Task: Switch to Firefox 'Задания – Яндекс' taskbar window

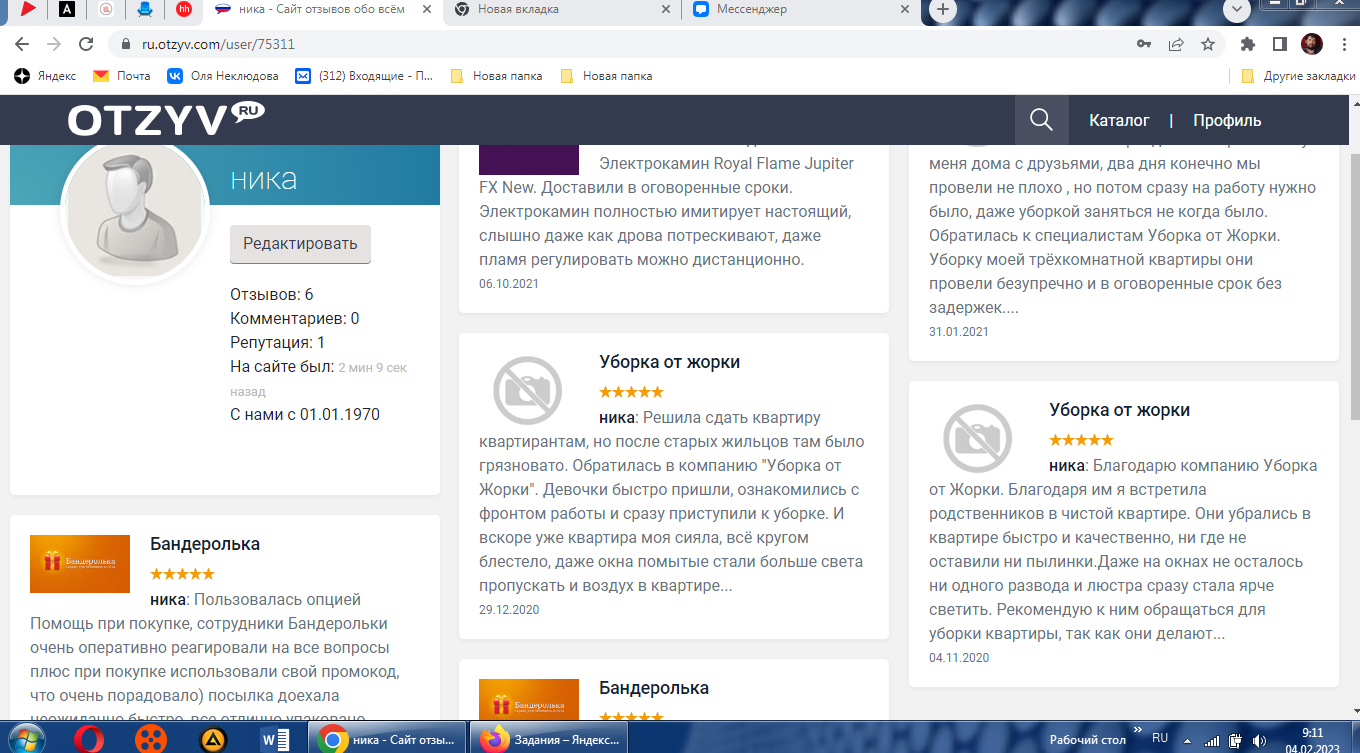Action: point(551,740)
